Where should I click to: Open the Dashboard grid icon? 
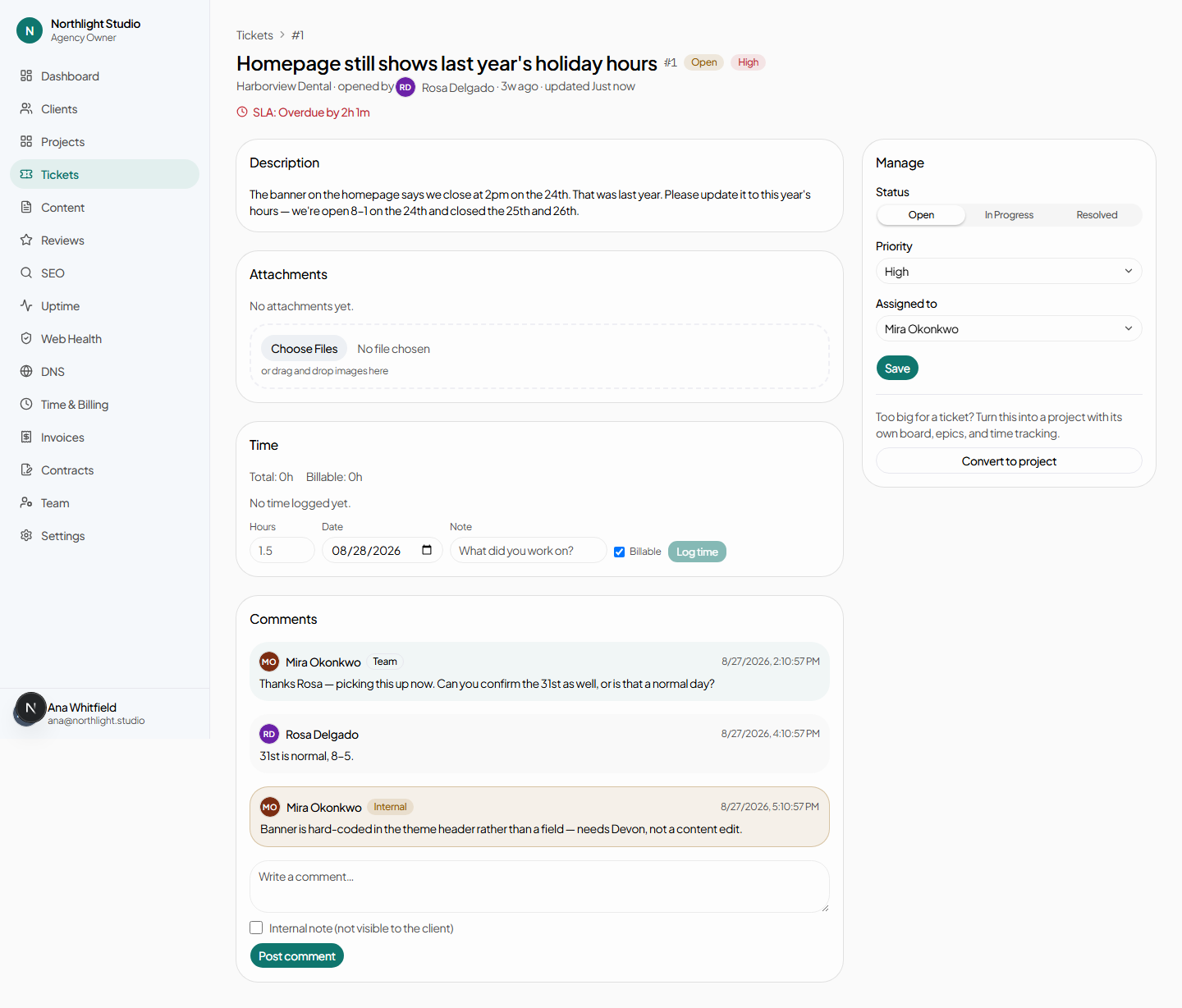26,76
